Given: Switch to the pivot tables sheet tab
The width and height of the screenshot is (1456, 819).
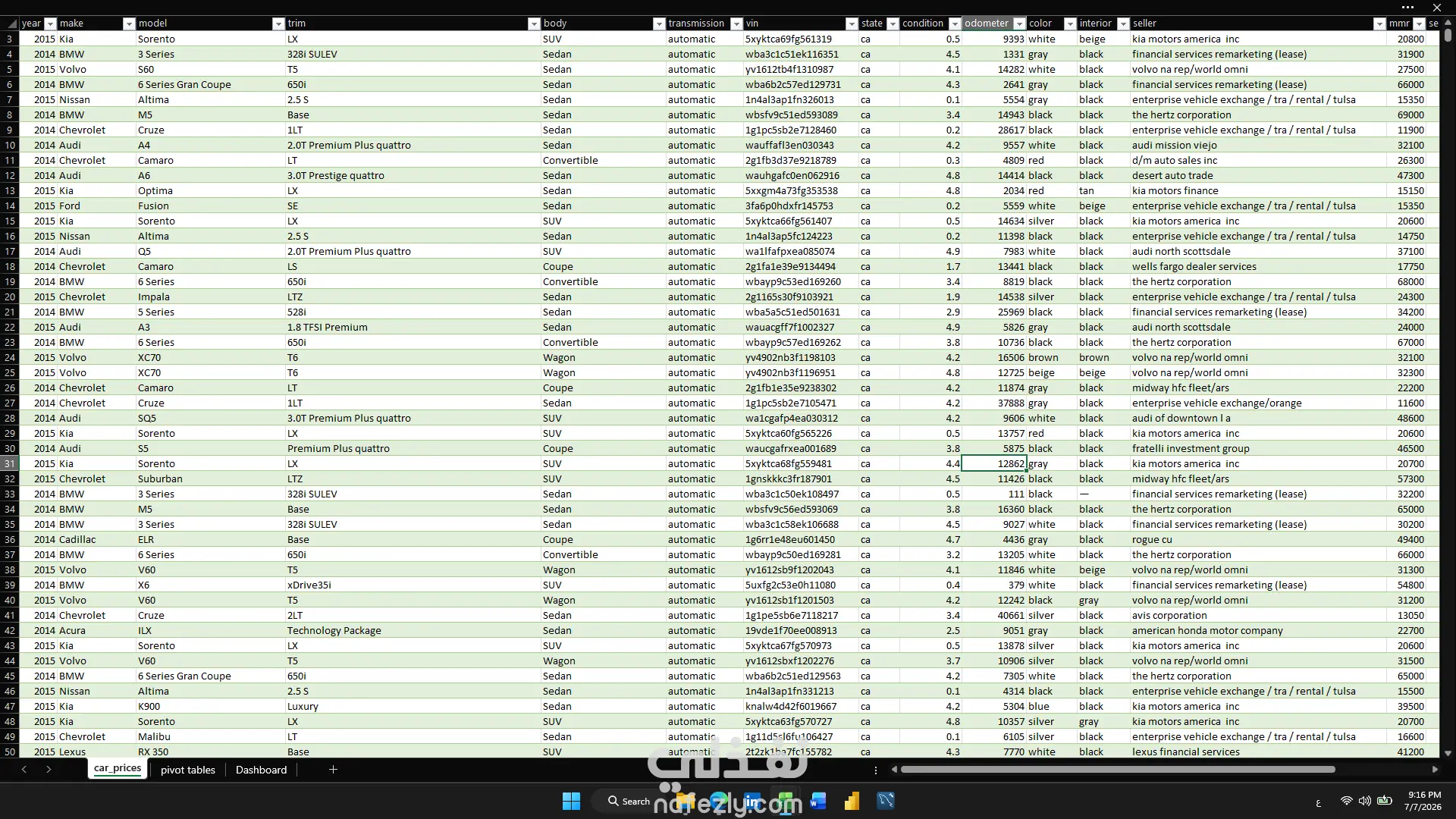Looking at the screenshot, I should 188,770.
